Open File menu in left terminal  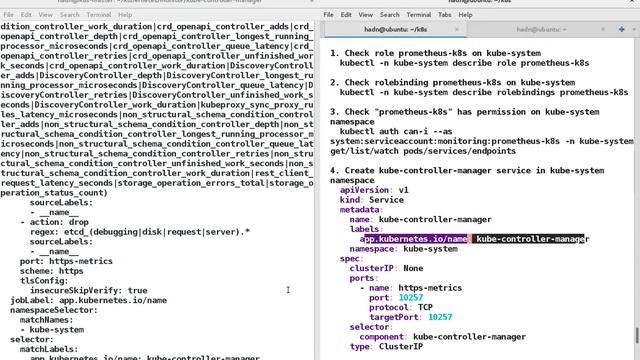(x=8, y=15)
